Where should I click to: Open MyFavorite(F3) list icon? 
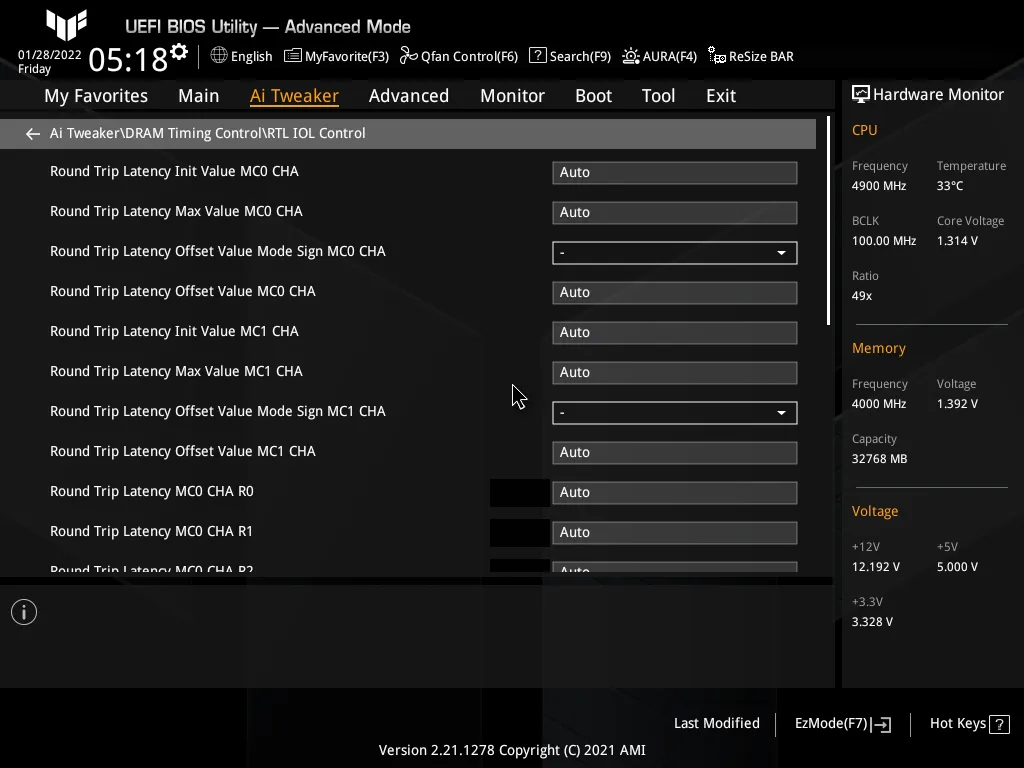click(x=293, y=56)
